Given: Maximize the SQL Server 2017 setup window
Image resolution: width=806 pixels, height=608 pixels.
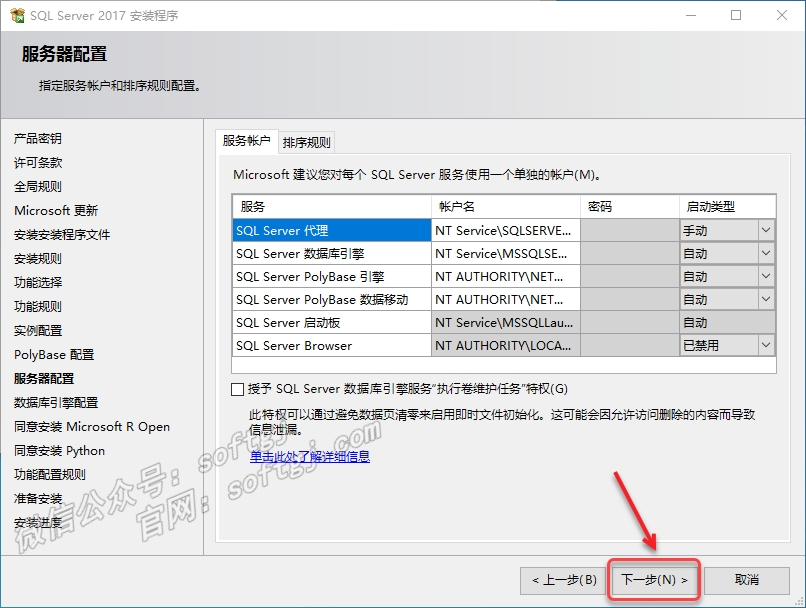Looking at the screenshot, I should coord(736,15).
